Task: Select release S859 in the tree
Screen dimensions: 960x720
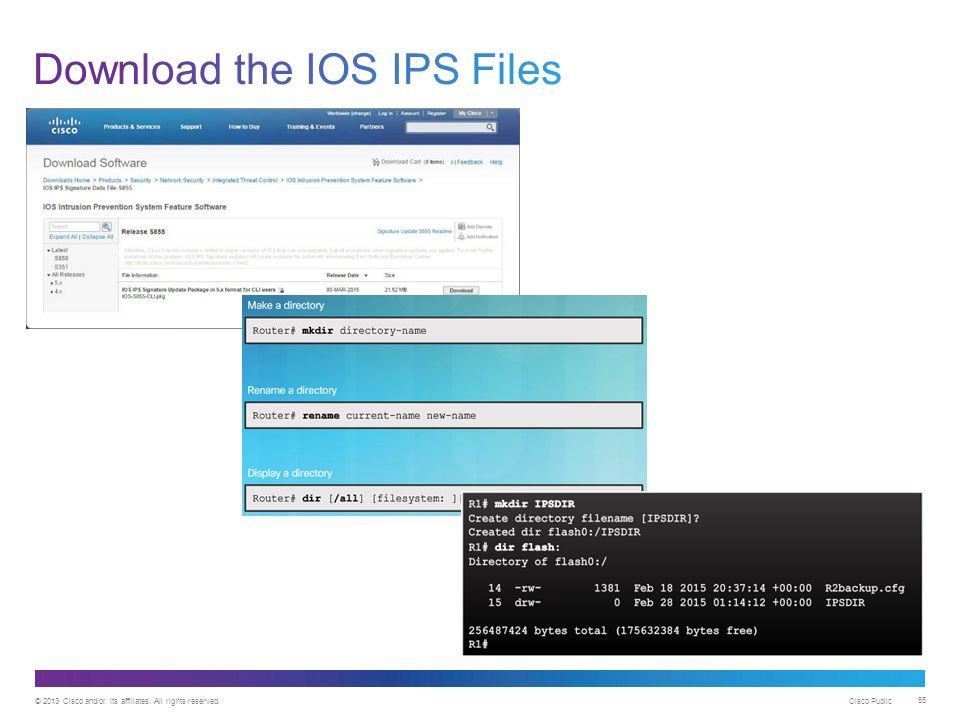Action: (x=61, y=258)
